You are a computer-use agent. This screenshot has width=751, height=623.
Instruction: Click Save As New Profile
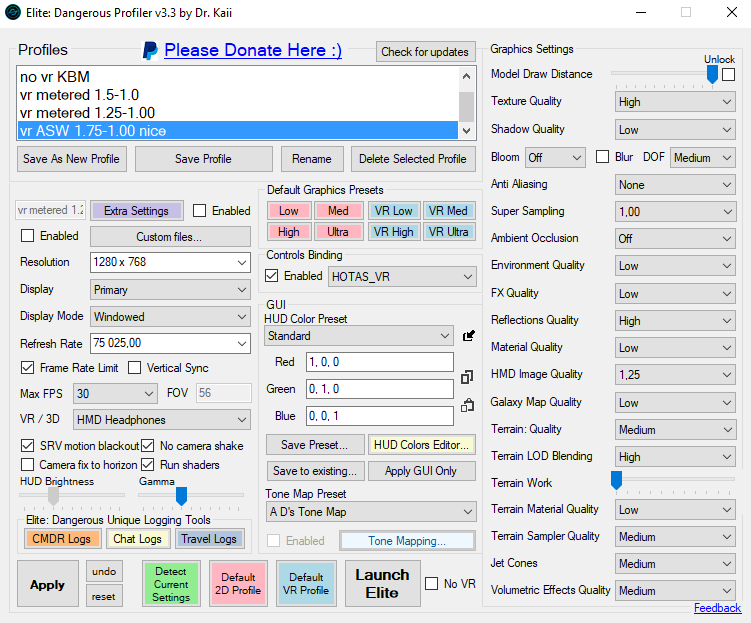[x=72, y=159]
